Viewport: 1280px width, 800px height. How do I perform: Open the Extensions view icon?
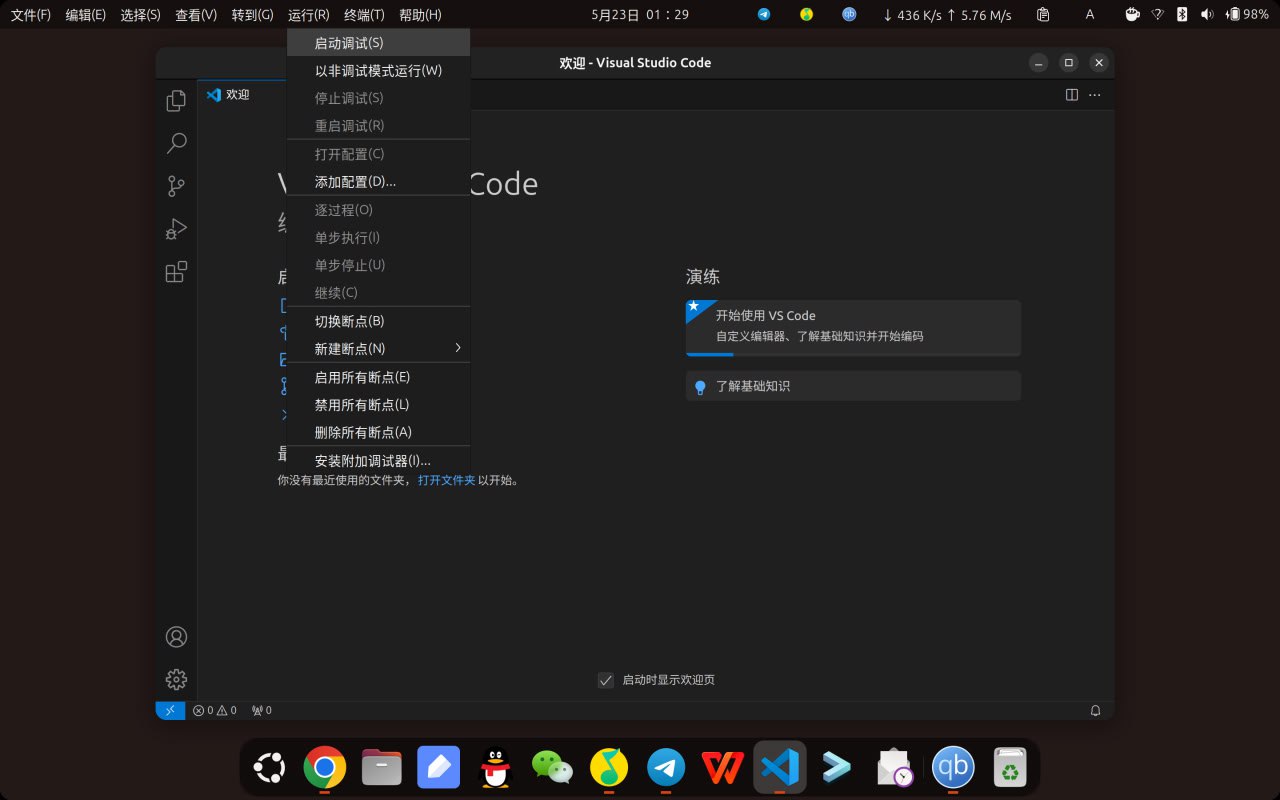176,272
